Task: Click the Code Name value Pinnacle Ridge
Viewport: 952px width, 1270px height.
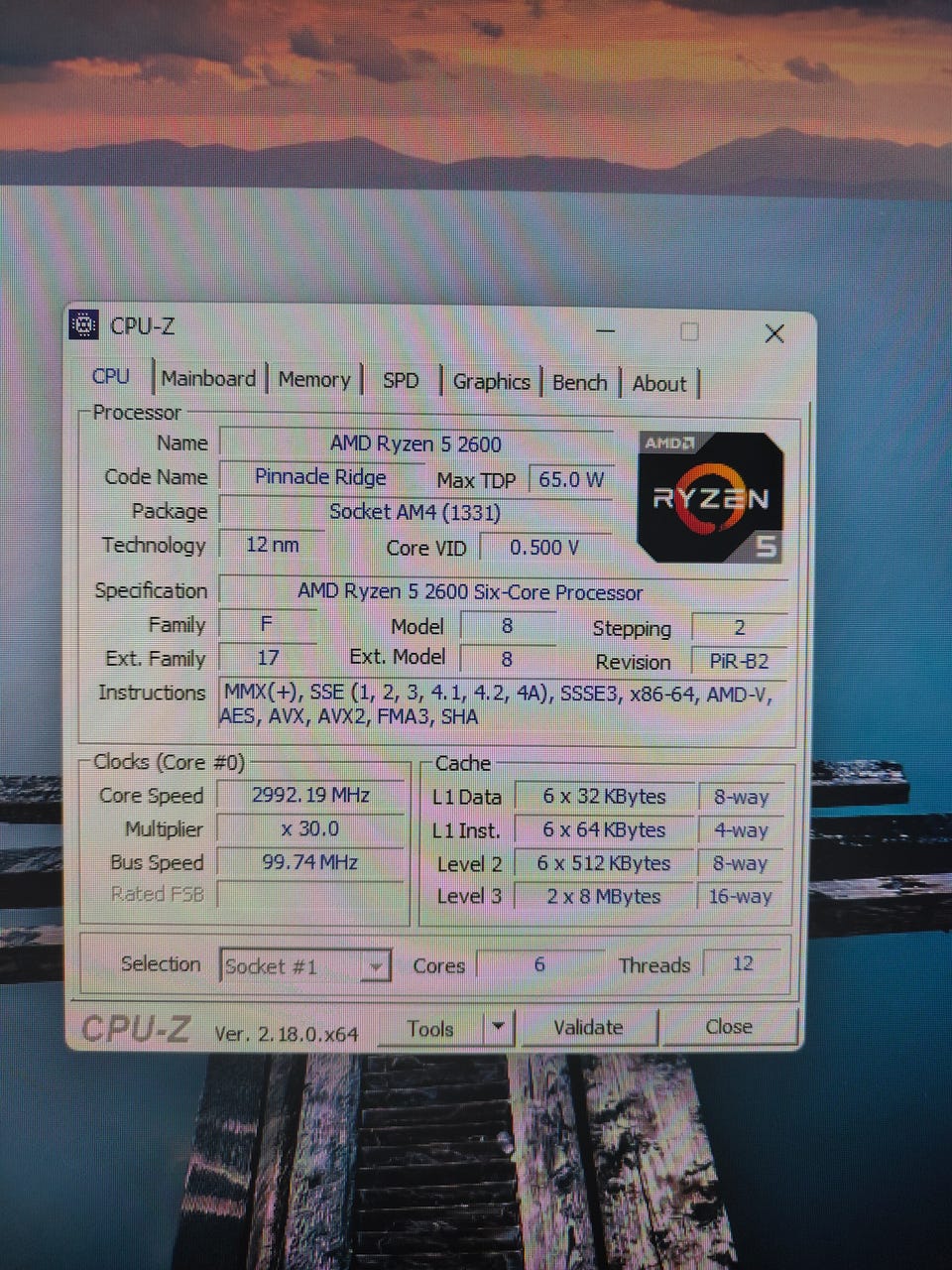Action: tap(320, 477)
